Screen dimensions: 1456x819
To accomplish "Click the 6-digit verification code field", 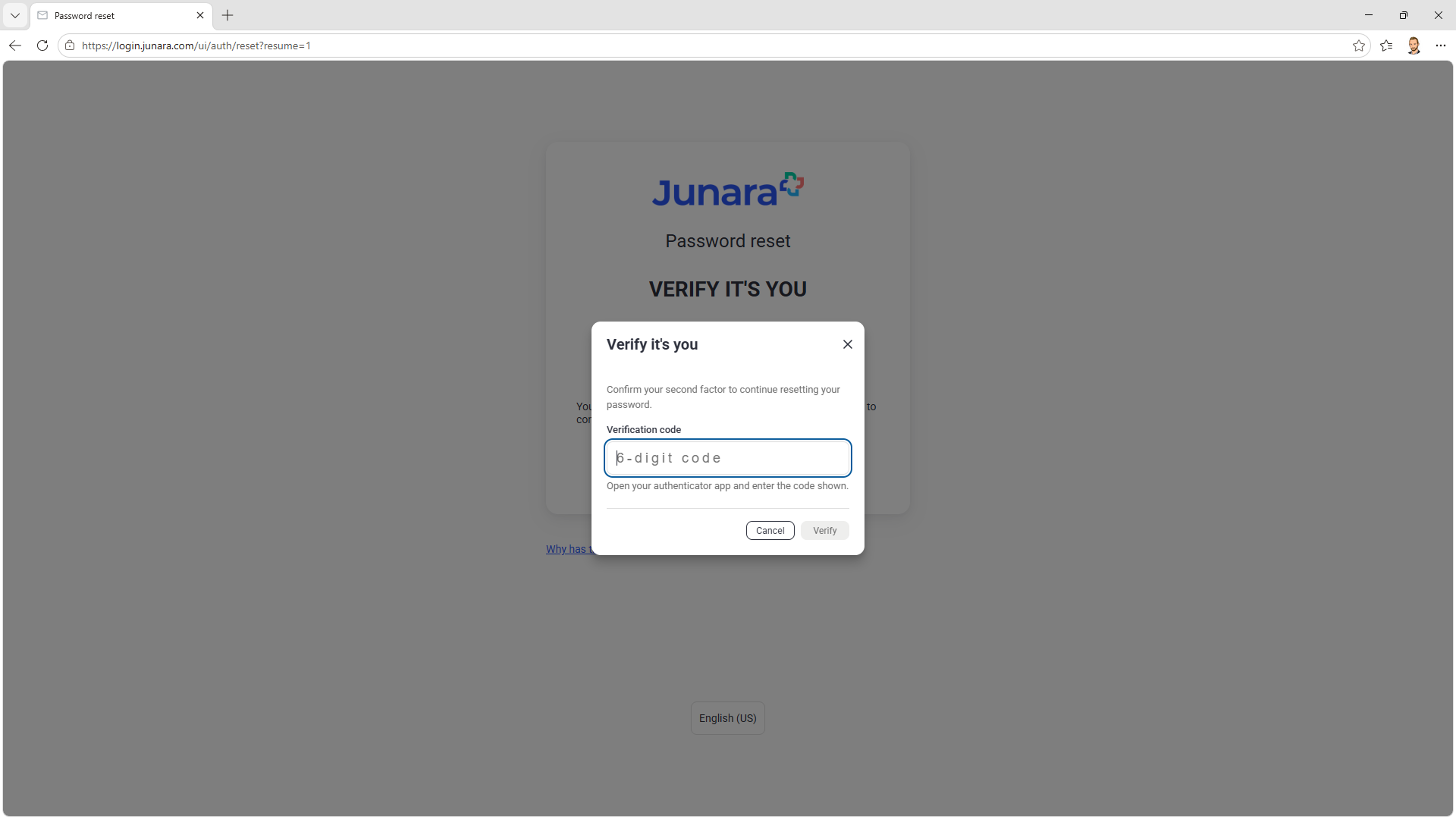I will 727,458.
